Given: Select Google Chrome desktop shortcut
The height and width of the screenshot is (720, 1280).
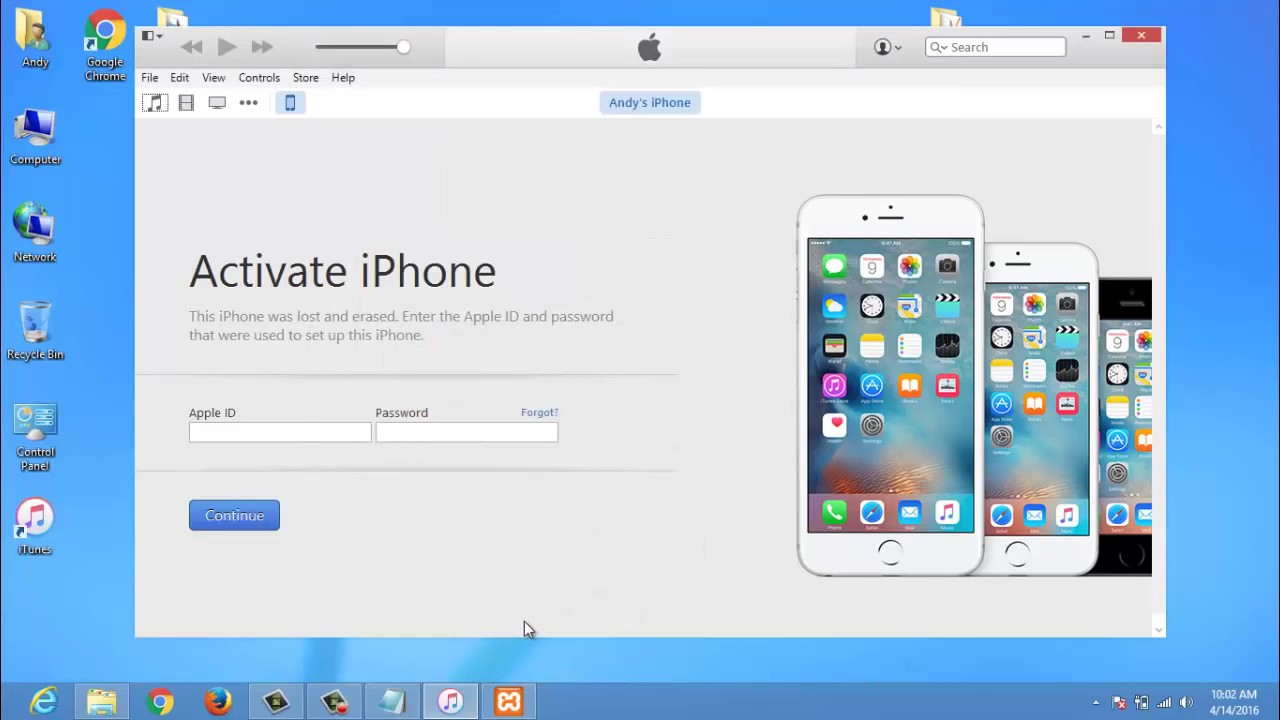Looking at the screenshot, I should click(x=105, y=46).
